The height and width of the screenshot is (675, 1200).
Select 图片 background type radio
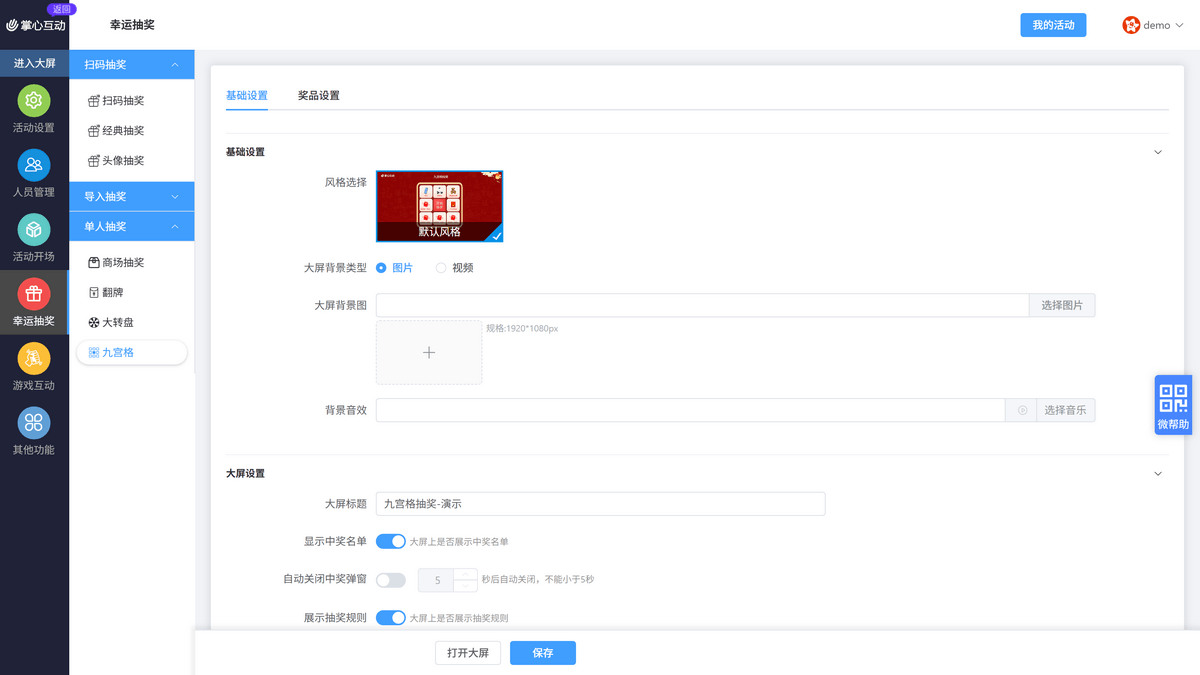click(381, 268)
